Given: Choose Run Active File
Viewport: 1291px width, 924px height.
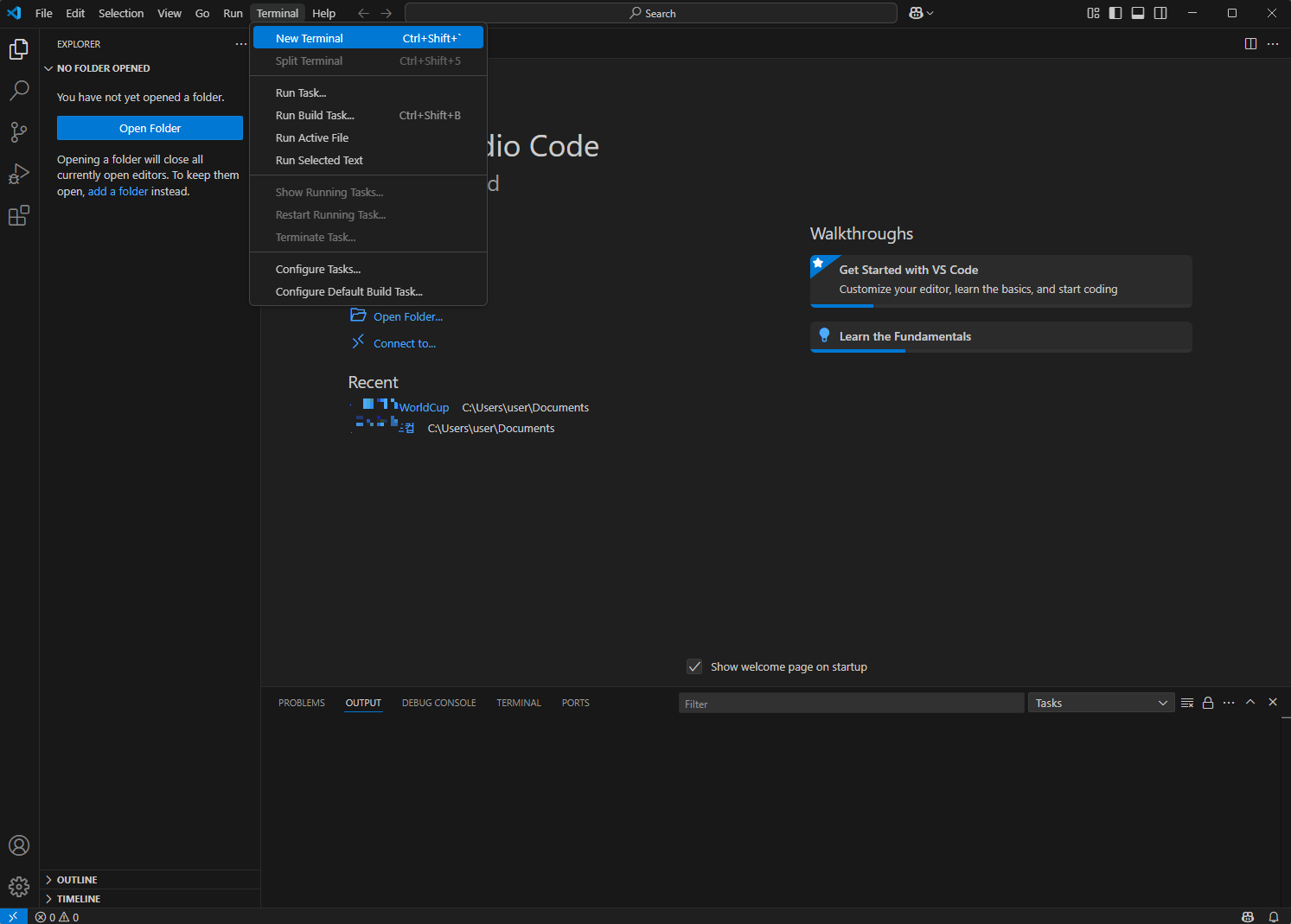Looking at the screenshot, I should tap(368, 137).
